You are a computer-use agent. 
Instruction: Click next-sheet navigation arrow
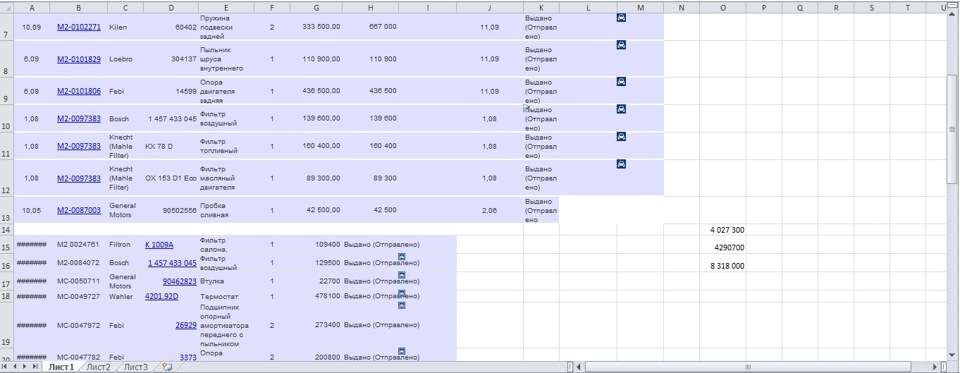(x=25, y=366)
